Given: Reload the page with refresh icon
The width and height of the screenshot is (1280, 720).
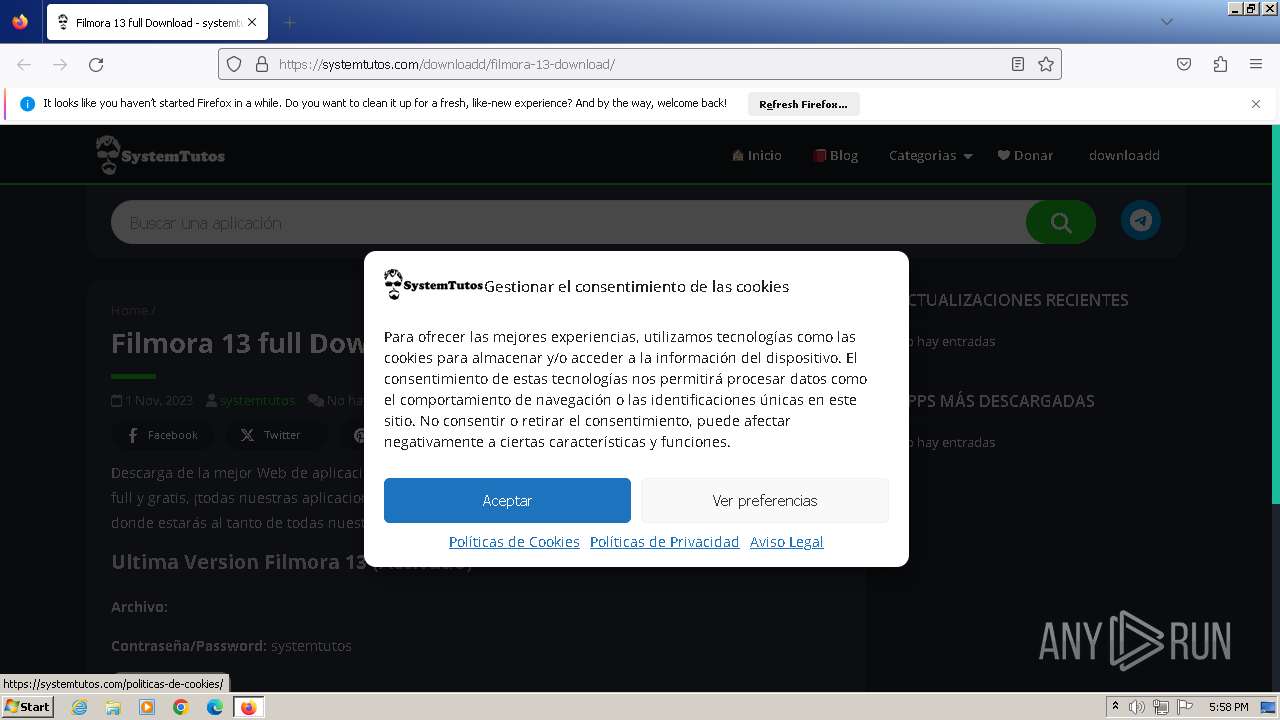Looking at the screenshot, I should (96, 64).
